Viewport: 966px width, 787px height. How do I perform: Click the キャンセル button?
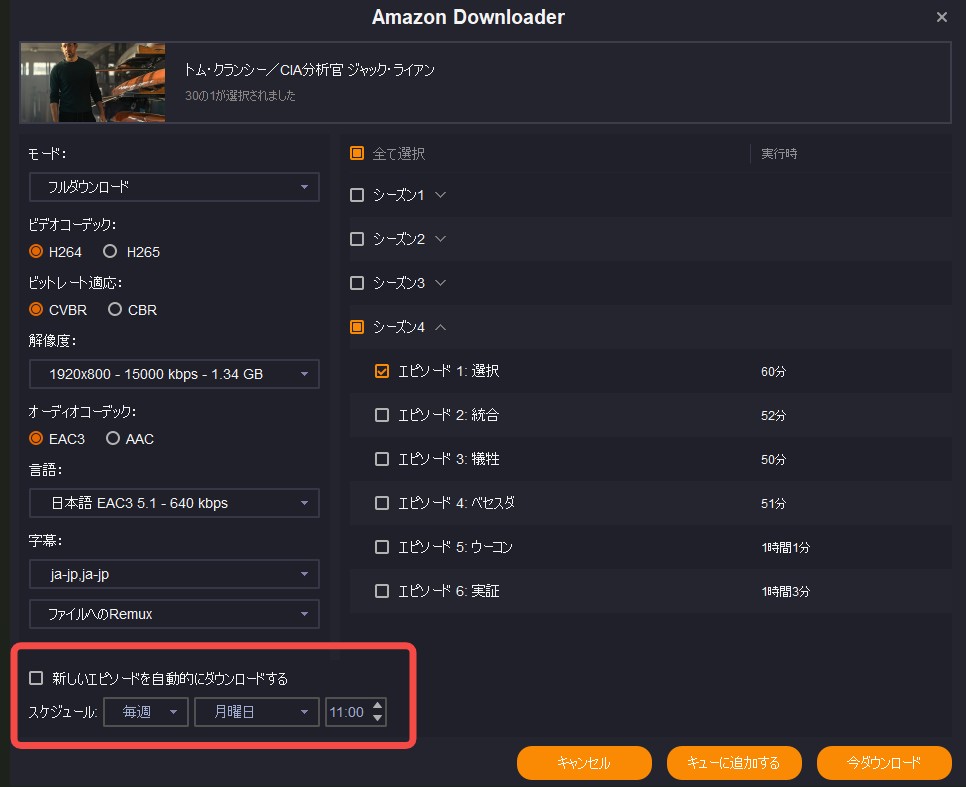pyautogui.click(x=584, y=763)
